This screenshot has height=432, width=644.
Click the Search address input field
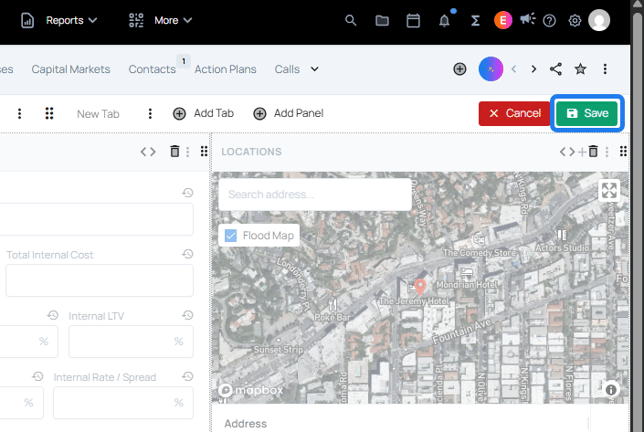pyautogui.click(x=314, y=194)
